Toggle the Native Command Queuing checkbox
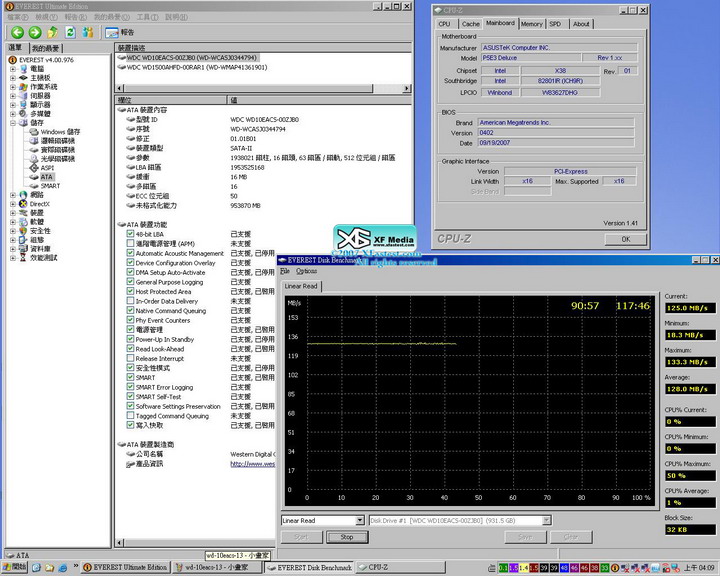The image size is (720, 576). click(130, 311)
